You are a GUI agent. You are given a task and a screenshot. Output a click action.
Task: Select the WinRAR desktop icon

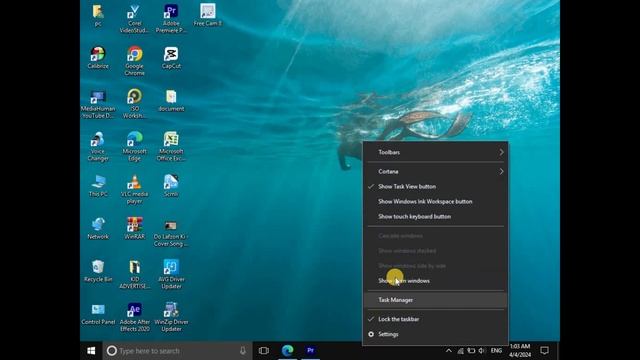[x=134, y=229]
